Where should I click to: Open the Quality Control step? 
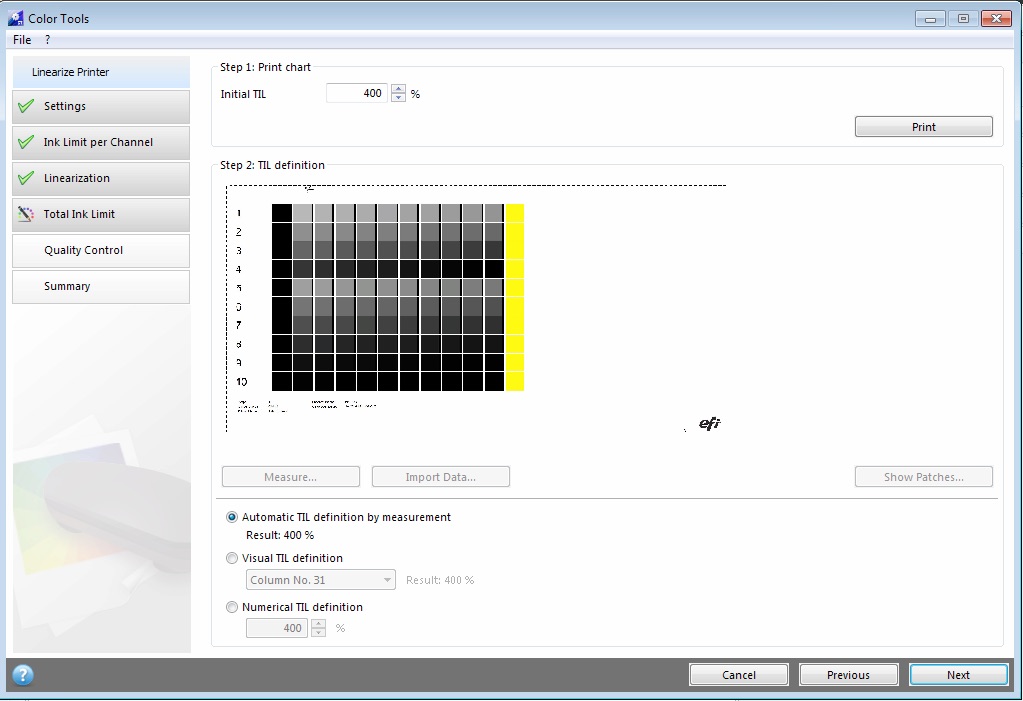[x=101, y=250]
